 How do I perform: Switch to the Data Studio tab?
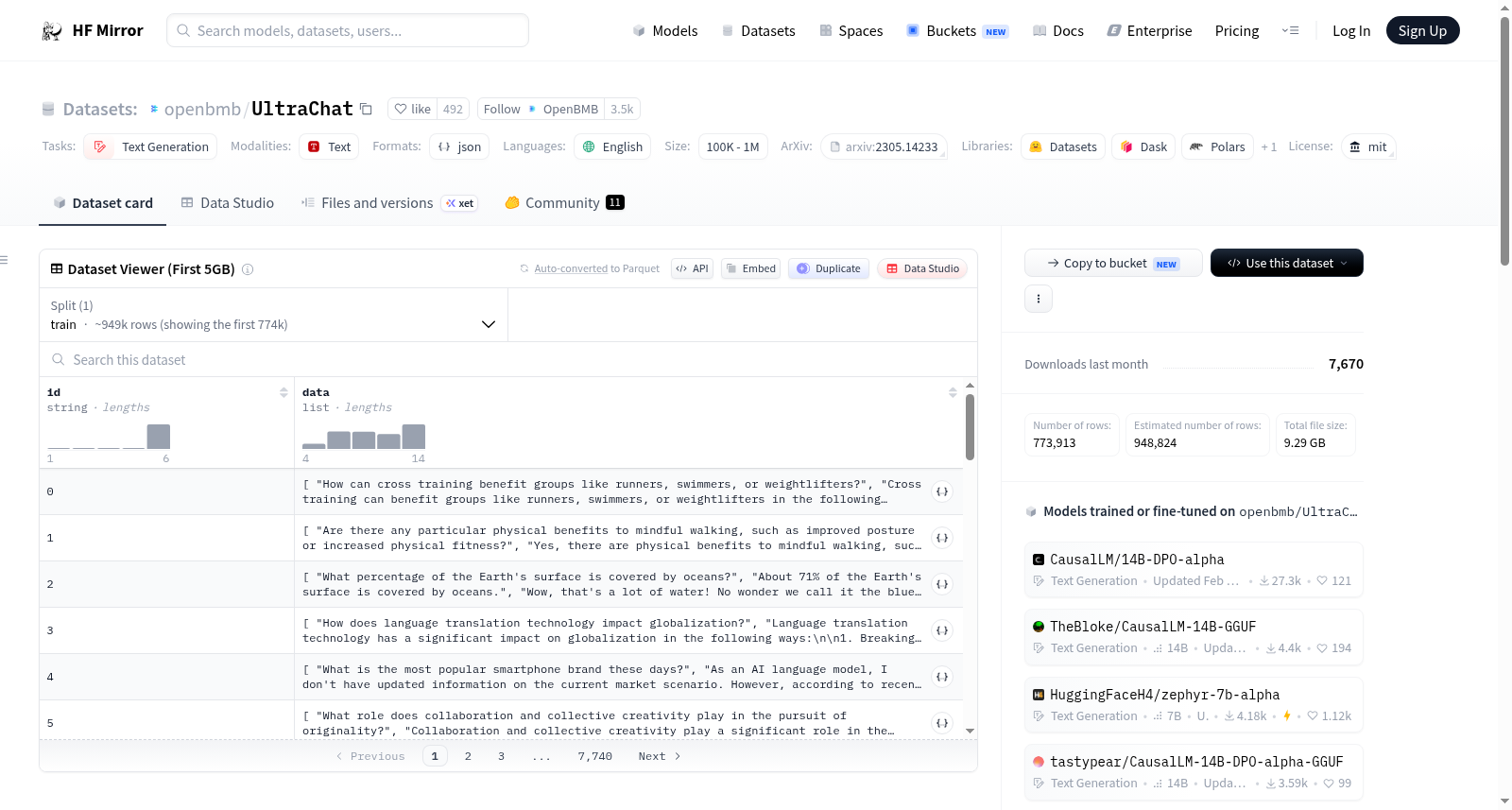click(x=228, y=203)
